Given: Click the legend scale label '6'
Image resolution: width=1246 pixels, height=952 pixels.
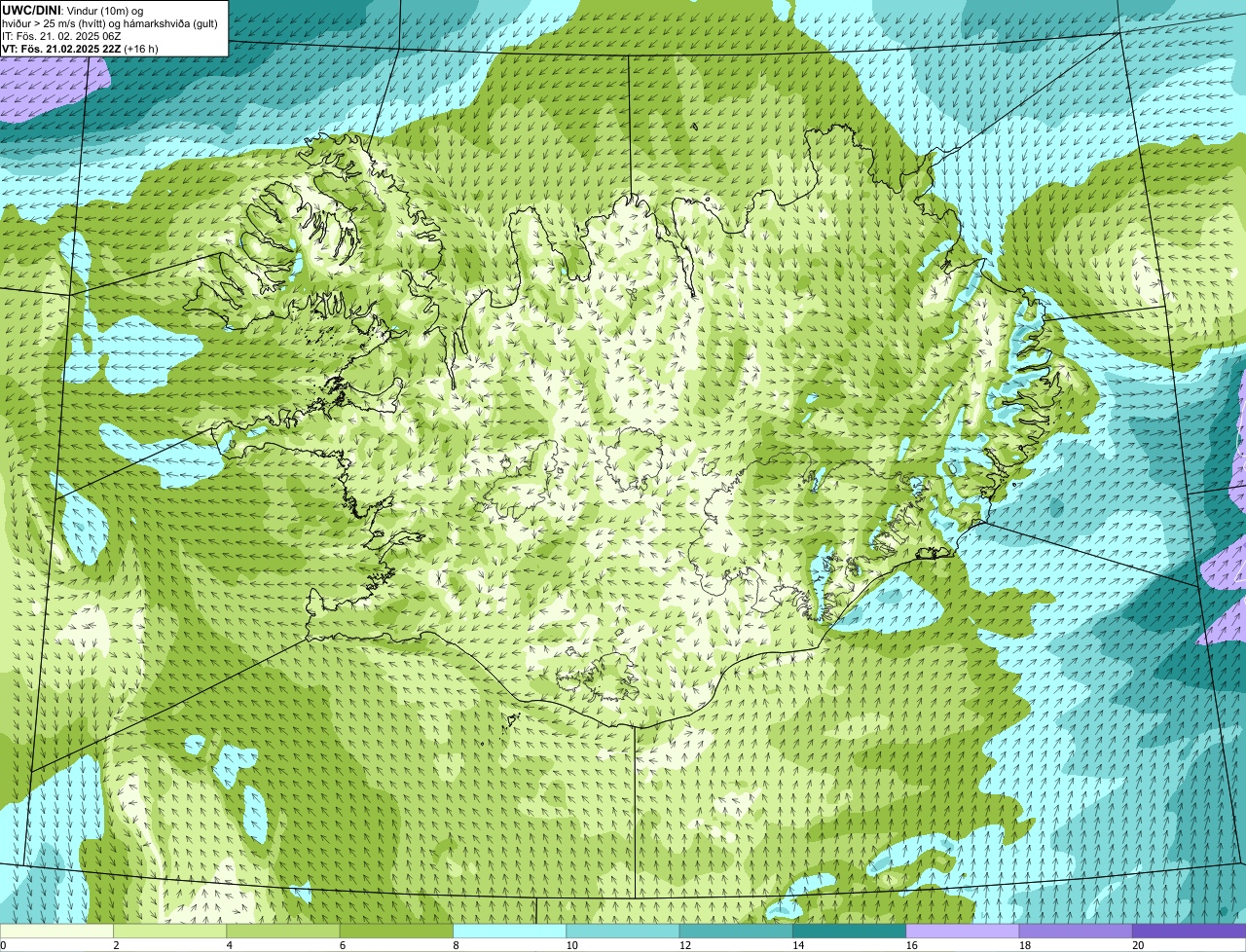Looking at the screenshot, I should 343,945.
